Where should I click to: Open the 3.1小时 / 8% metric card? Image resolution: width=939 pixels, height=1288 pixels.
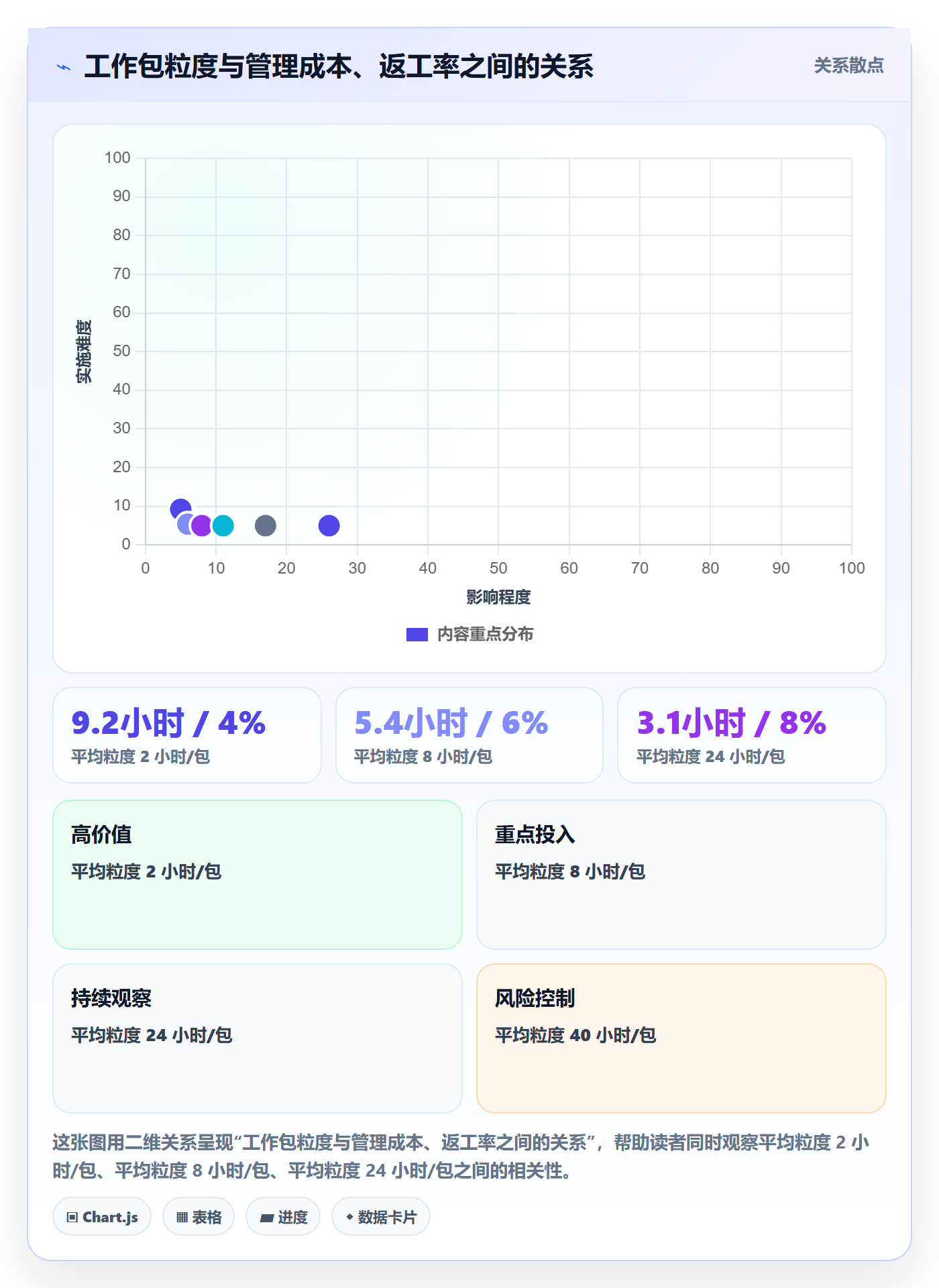[752, 735]
